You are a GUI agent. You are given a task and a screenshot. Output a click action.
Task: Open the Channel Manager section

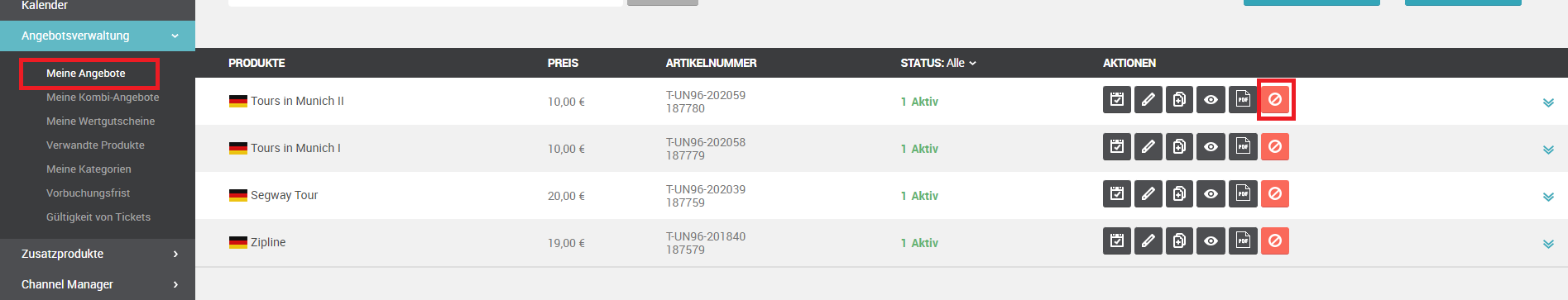pos(98,284)
